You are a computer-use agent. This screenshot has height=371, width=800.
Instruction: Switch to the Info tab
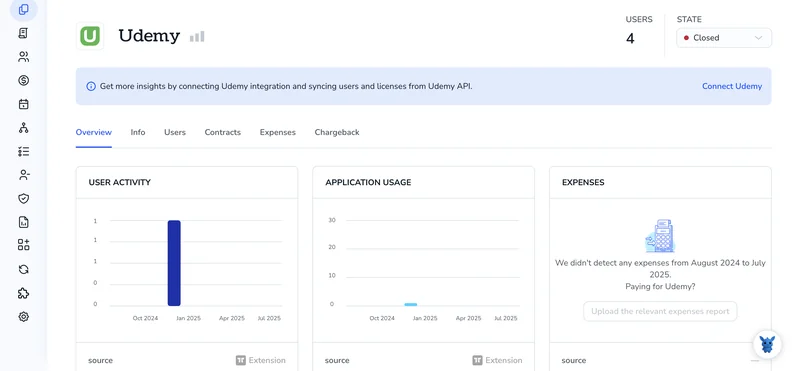point(138,132)
